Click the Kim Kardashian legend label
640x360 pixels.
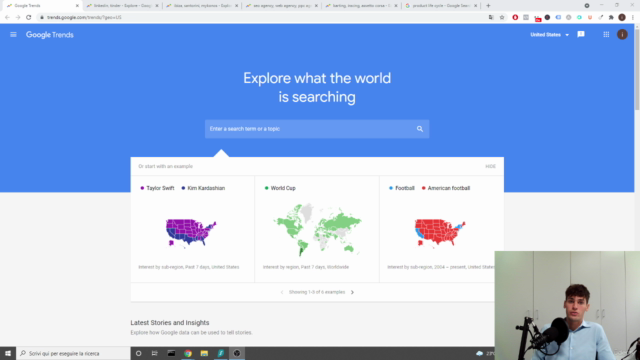(x=206, y=188)
